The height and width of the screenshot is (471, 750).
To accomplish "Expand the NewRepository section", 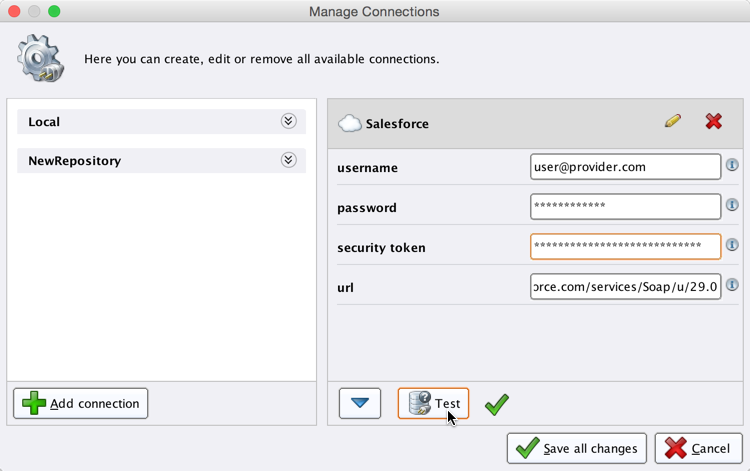I will pos(288,160).
